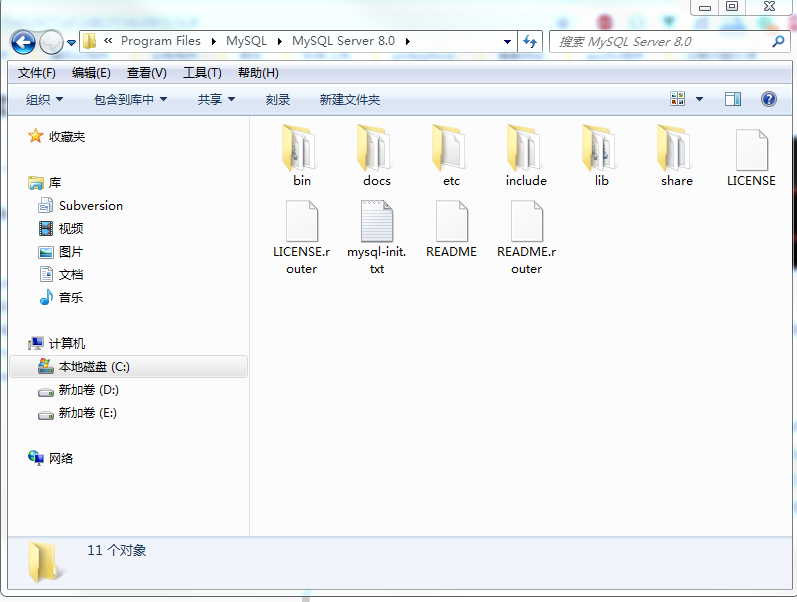
Task: Expand the arrow after MySQL Server 8.0
Action: (x=408, y=42)
